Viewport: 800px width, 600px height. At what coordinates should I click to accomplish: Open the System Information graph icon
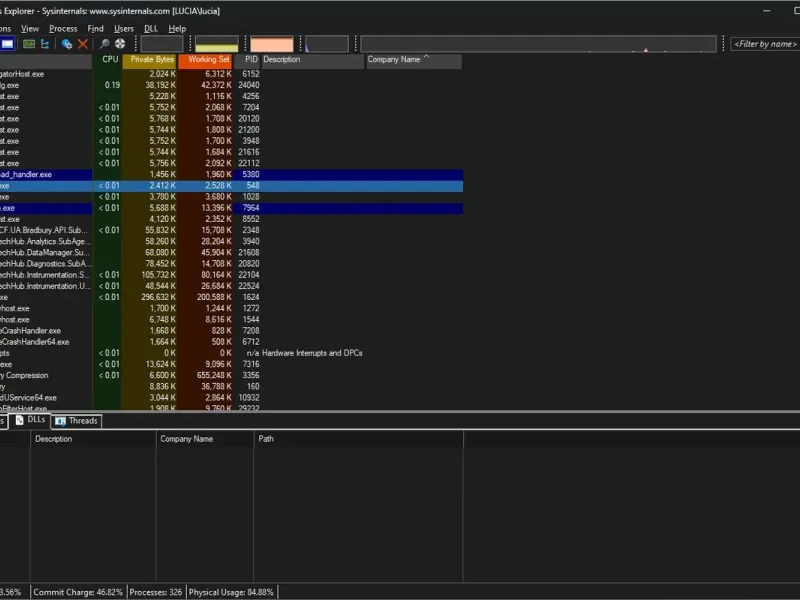(x=29, y=44)
